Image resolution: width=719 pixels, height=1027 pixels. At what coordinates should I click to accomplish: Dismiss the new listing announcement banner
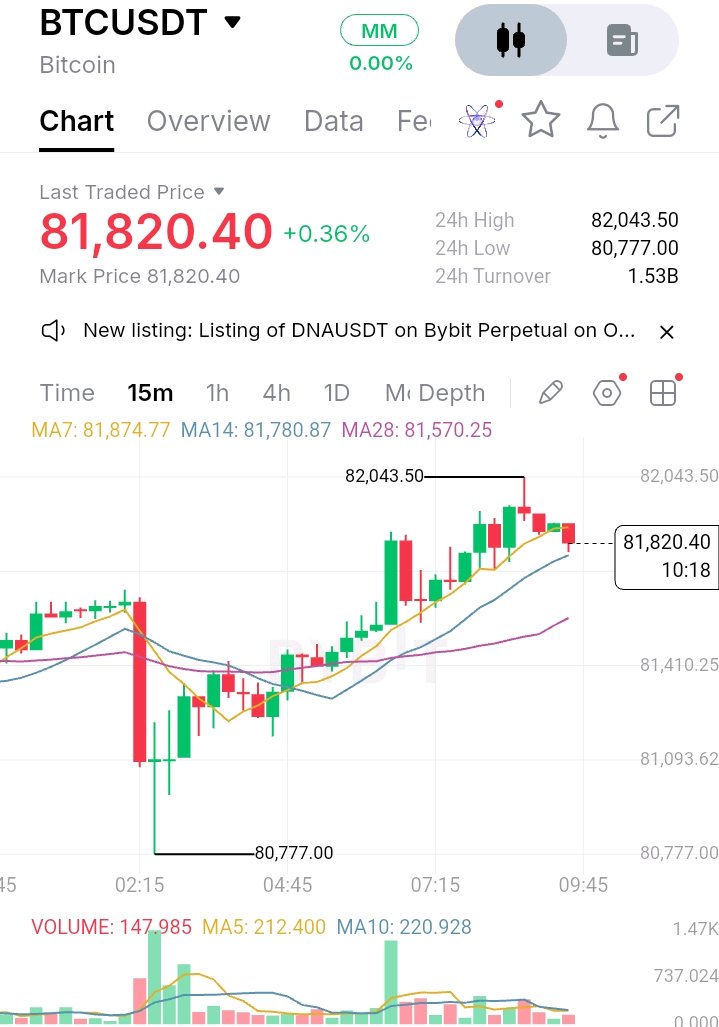(667, 332)
